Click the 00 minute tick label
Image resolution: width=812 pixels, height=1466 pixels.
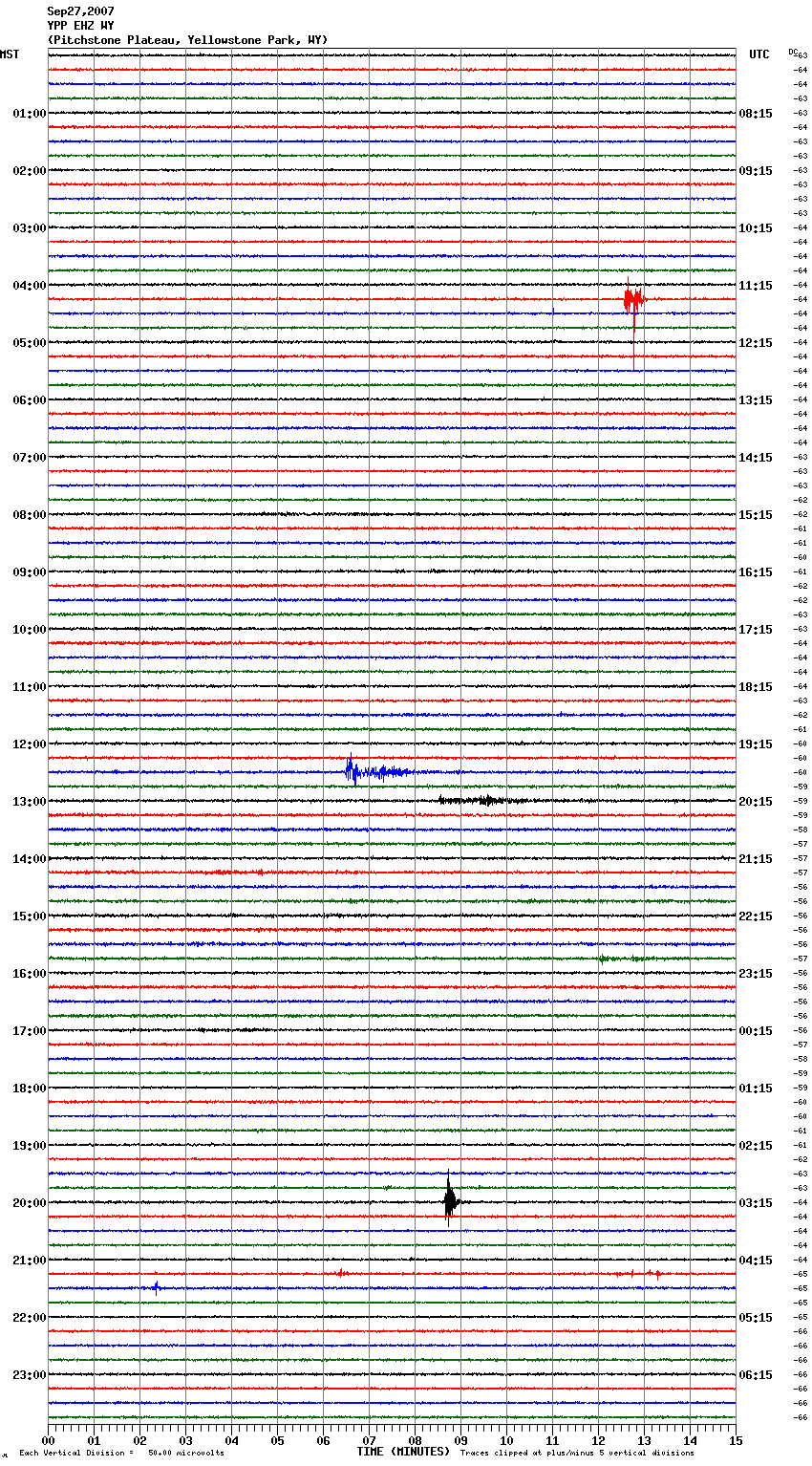[x=48, y=1440]
